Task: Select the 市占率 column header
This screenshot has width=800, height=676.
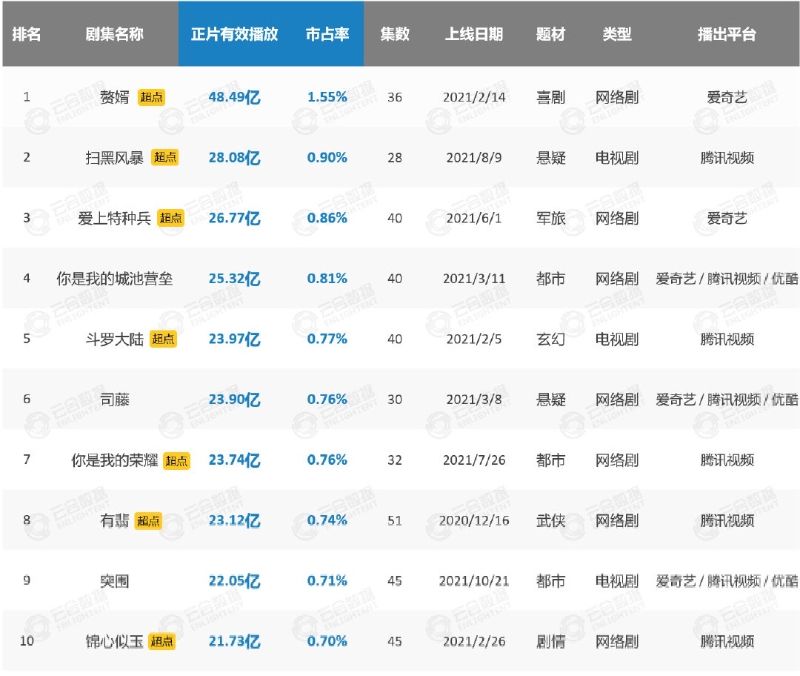Action: point(327,34)
